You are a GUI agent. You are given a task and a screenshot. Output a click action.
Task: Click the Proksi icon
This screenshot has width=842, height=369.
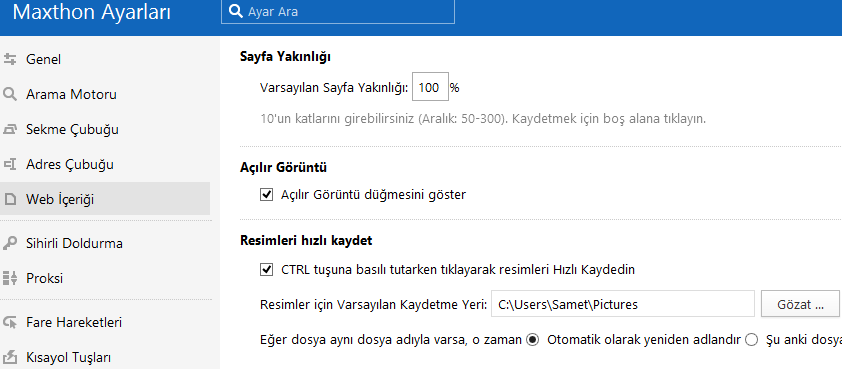click(10, 278)
